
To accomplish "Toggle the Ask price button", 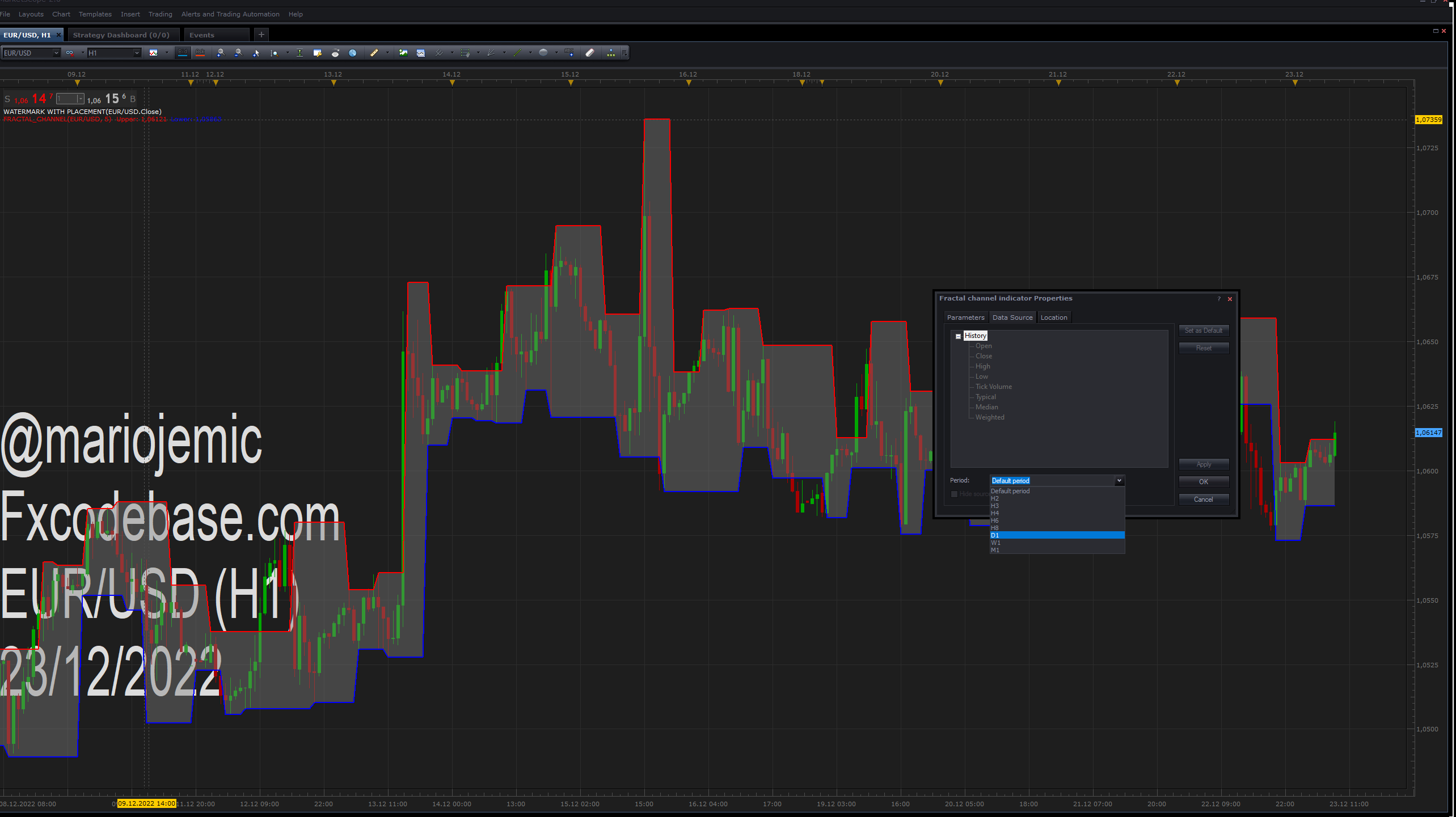I will [x=200, y=53].
